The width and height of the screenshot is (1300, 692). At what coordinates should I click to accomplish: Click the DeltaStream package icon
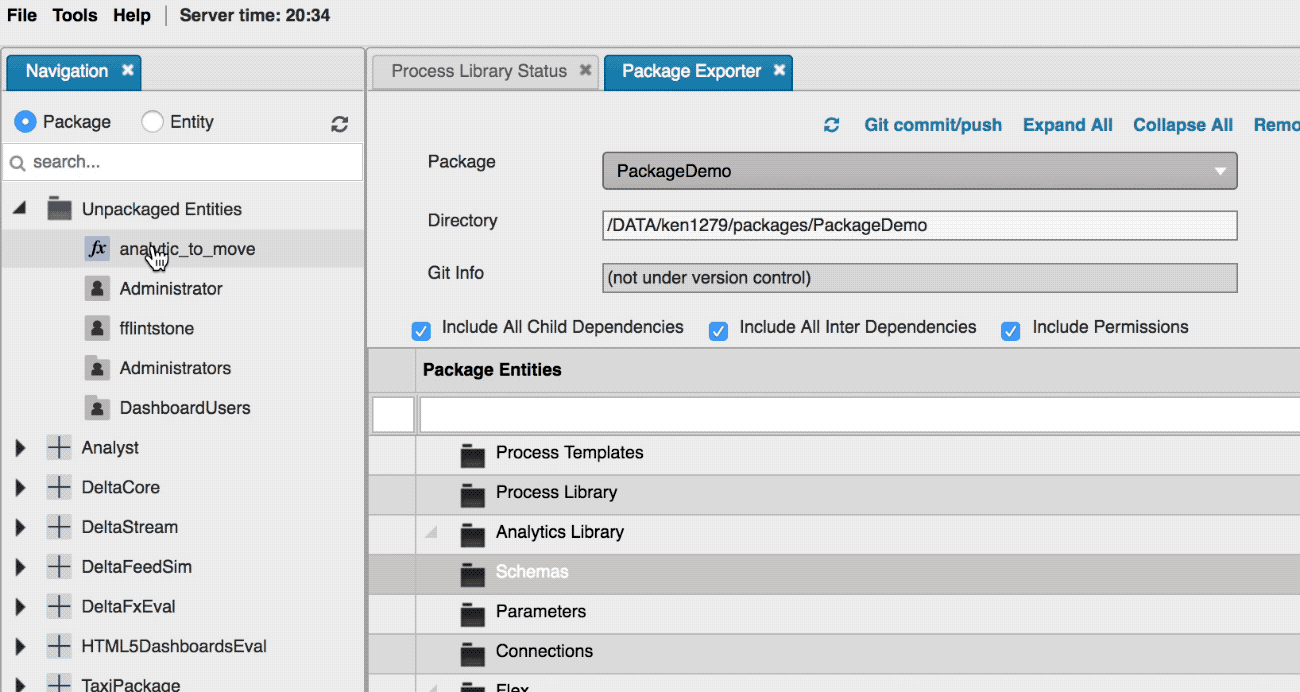tap(59, 527)
